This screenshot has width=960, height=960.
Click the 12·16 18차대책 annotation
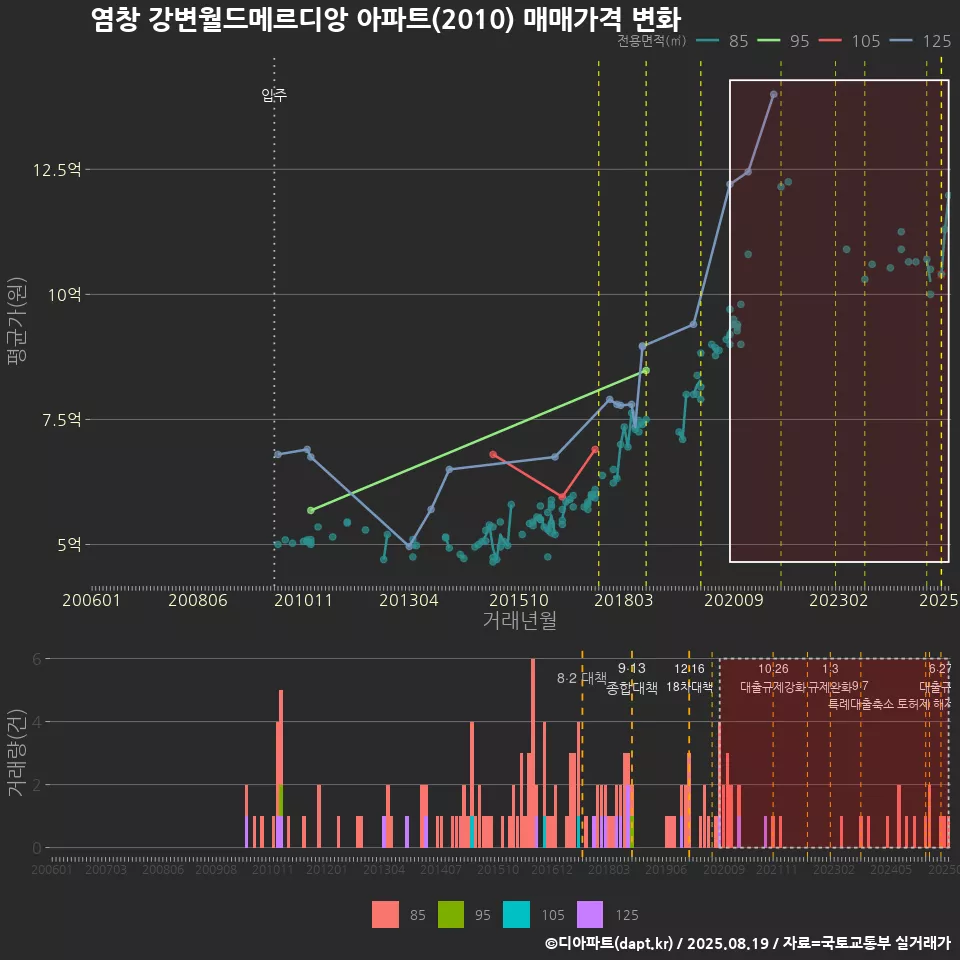click(x=689, y=678)
